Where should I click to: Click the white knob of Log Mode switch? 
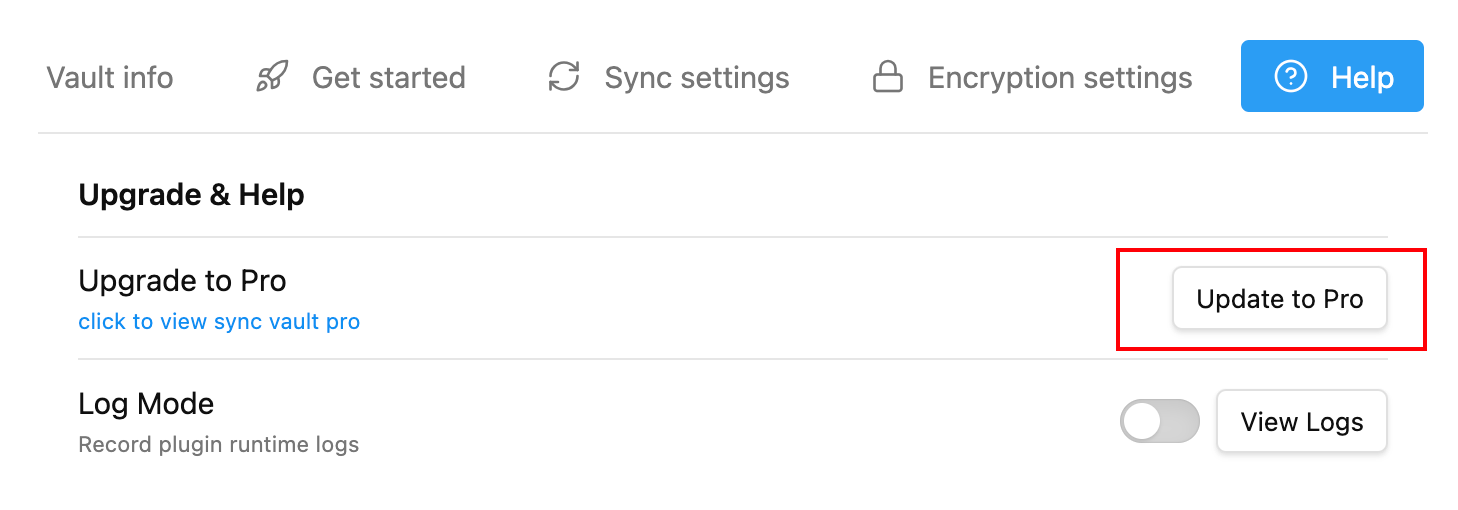(1142, 421)
